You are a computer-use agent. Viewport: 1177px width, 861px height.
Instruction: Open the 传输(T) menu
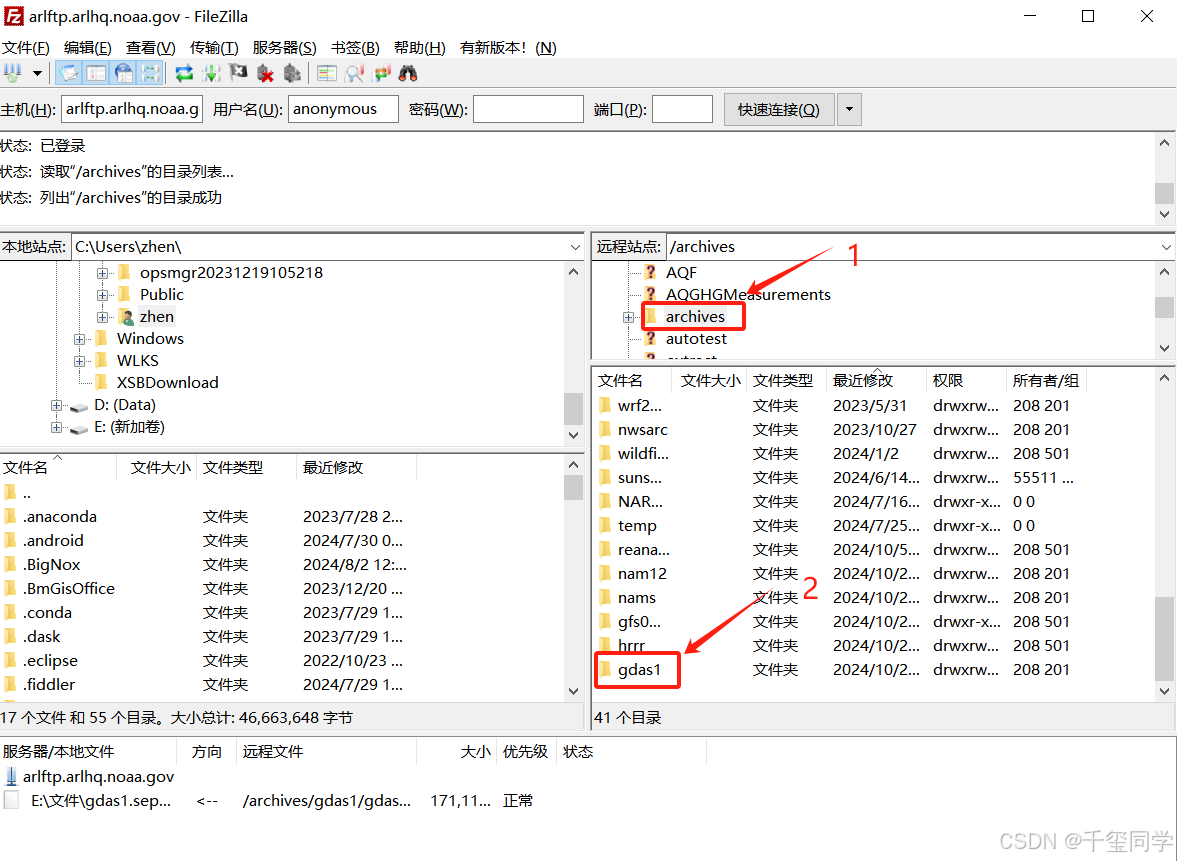[x=213, y=47]
